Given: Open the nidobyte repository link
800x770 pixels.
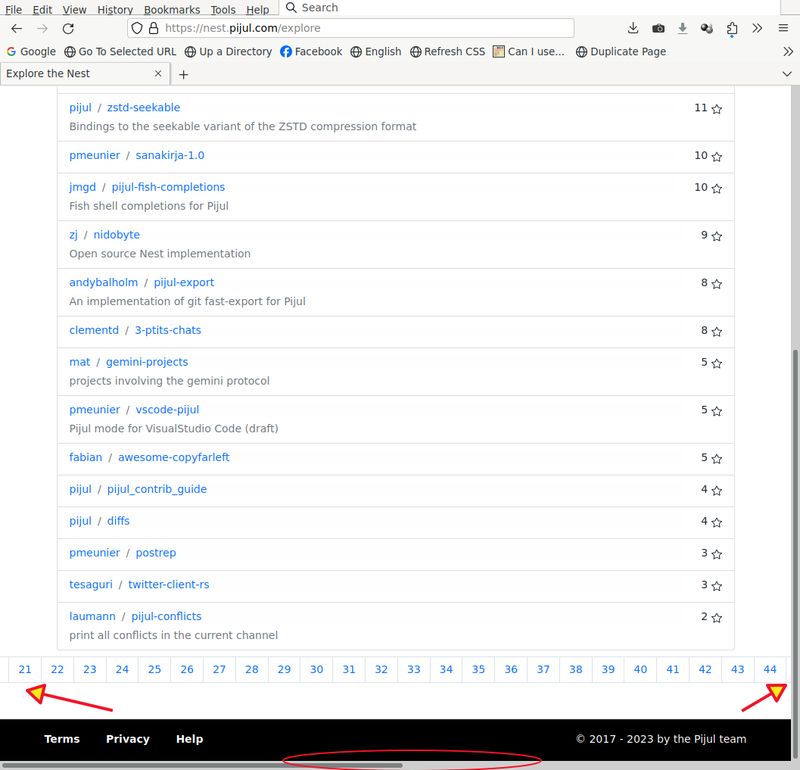Looking at the screenshot, I should [x=116, y=235].
